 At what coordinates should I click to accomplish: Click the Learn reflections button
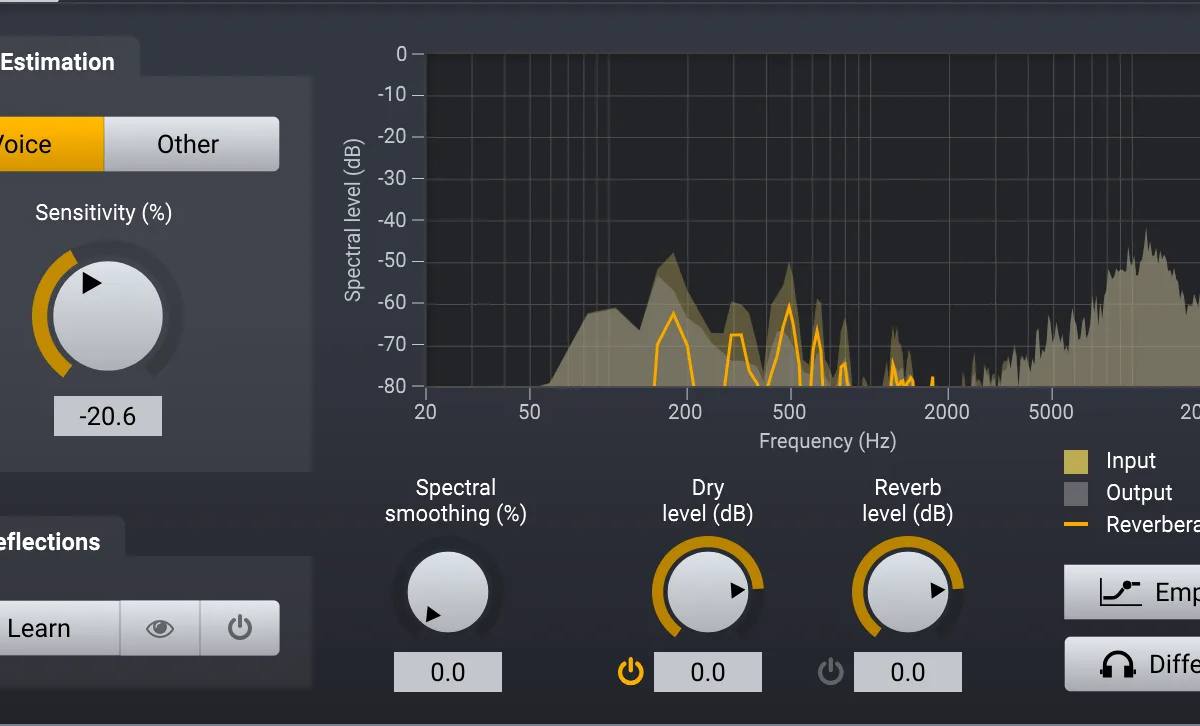tap(58, 628)
